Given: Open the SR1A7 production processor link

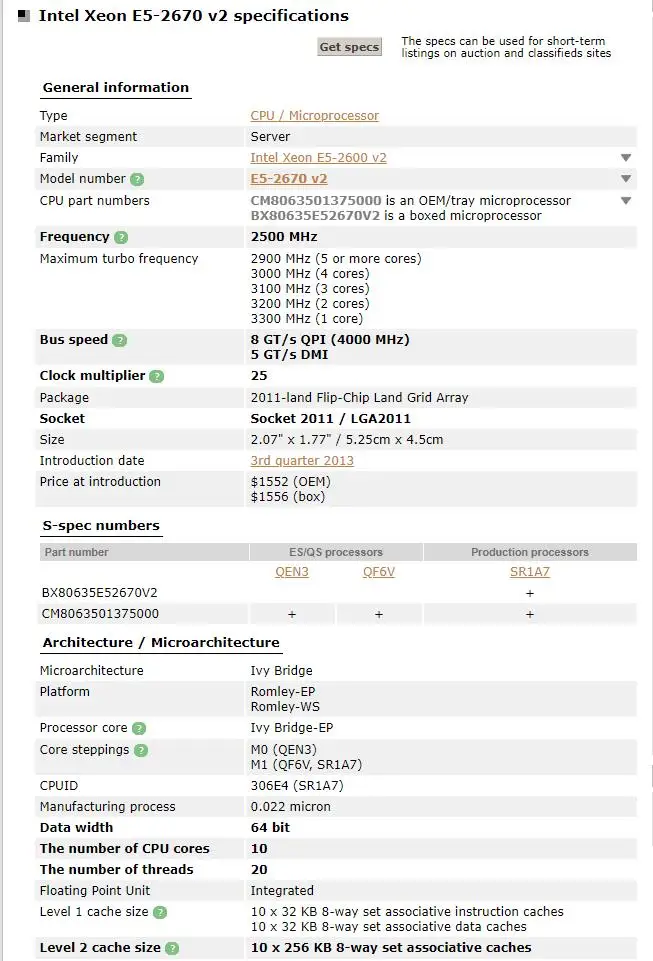Looking at the screenshot, I should coord(529,572).
